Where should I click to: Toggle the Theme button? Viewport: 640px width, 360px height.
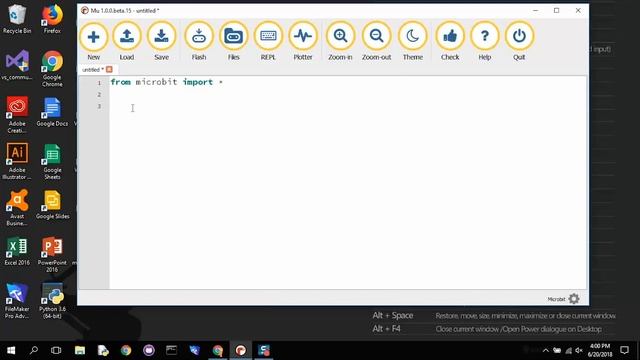click(x=413, y=41)
